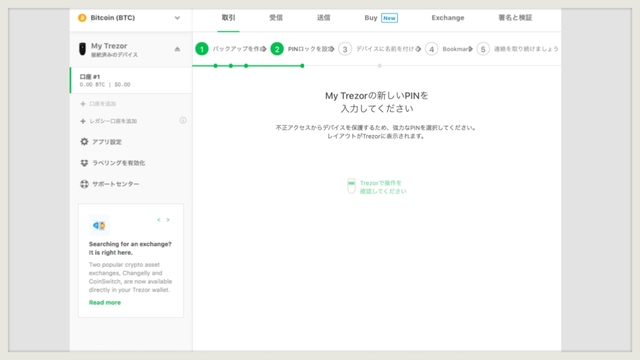The height and width of the screenshot is (360, 640).
Task: Click the info icon beside legacy account
Action: 183,120
